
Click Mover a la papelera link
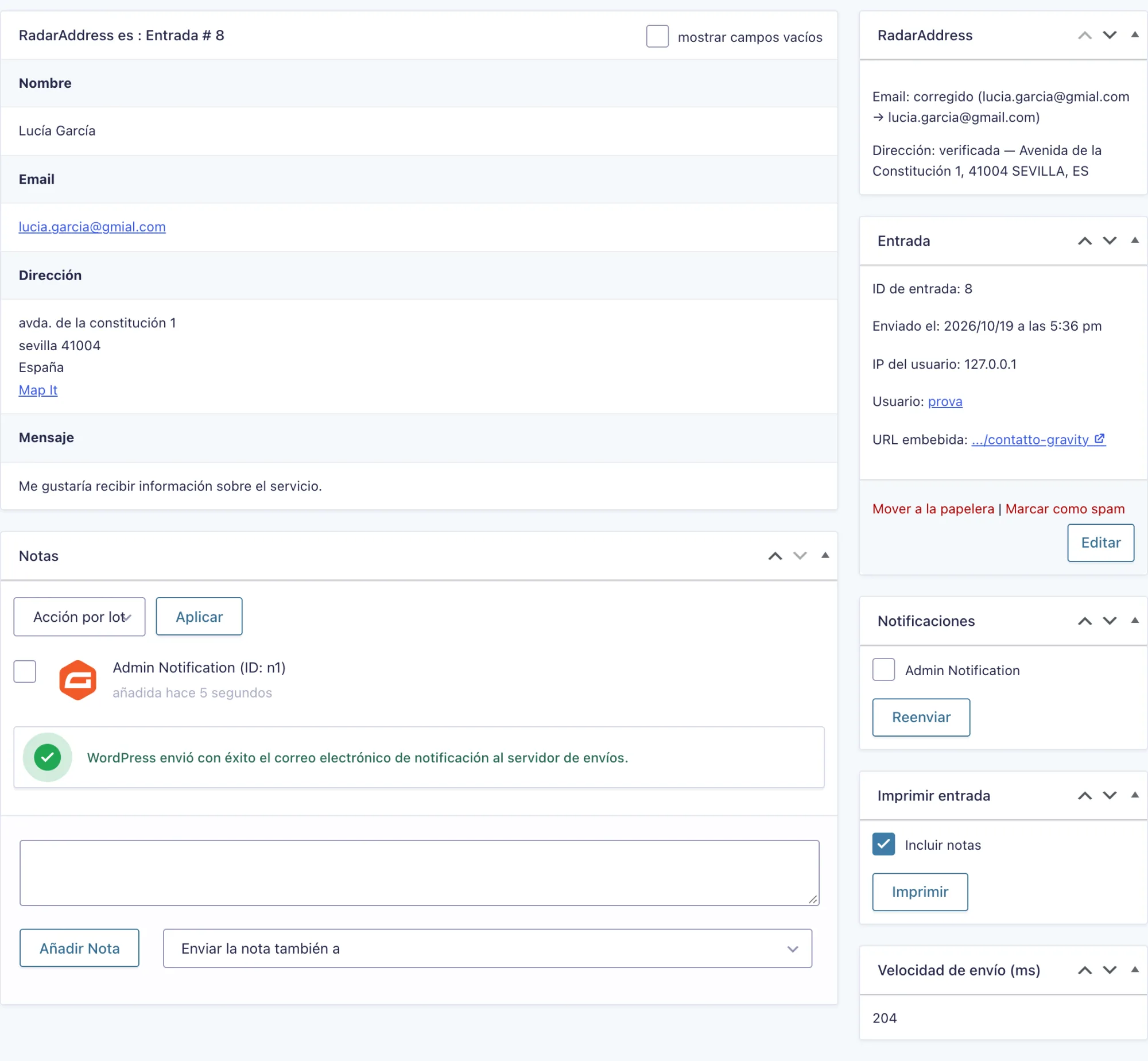pyautogui.click(x=933, y=509)
